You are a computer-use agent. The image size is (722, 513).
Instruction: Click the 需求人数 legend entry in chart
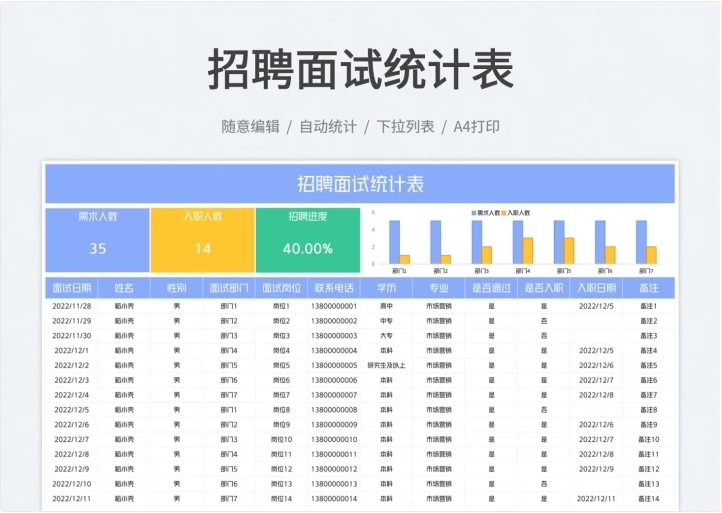[485, 213]
